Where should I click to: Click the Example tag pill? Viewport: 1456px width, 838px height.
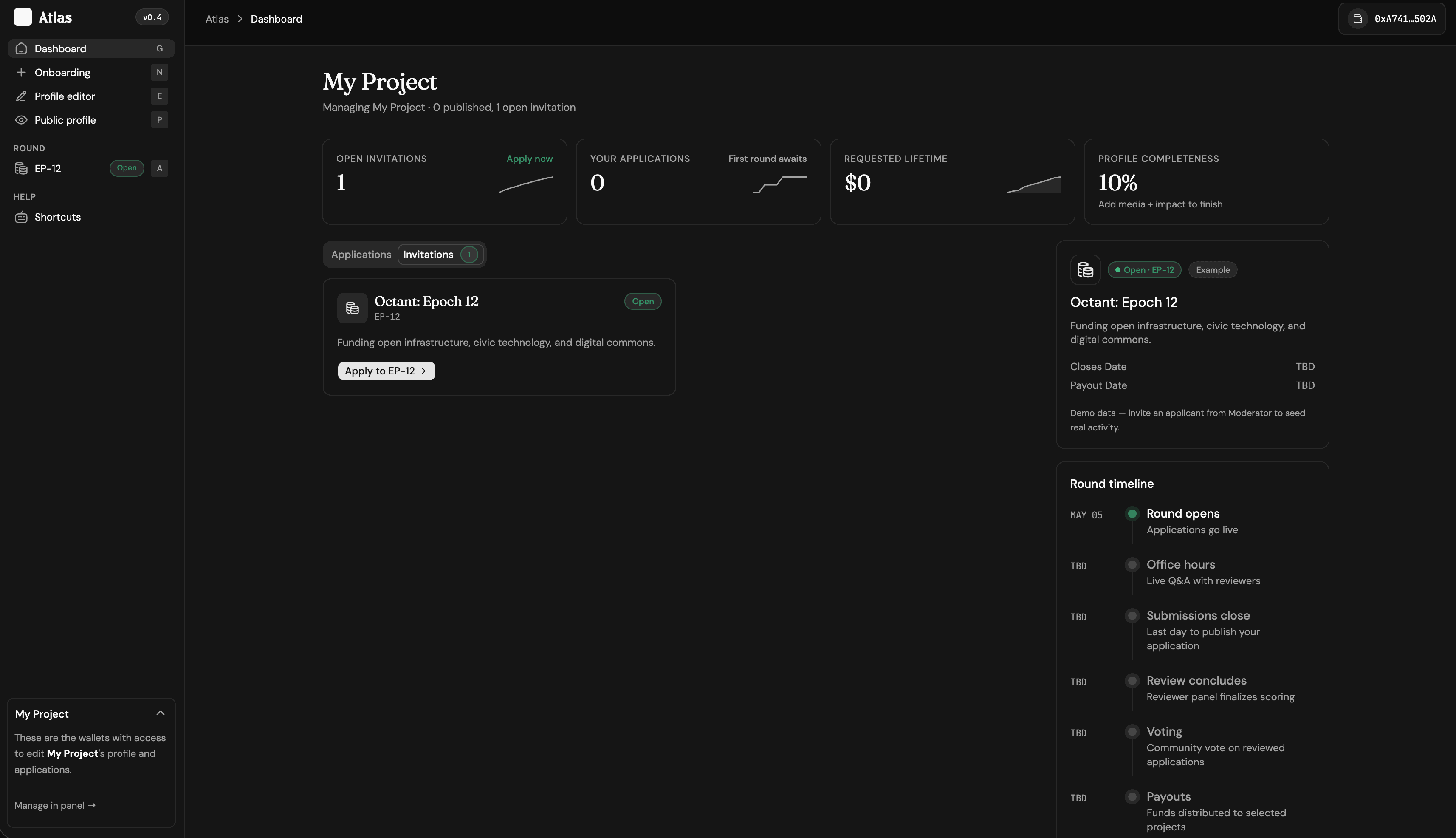1213,270
